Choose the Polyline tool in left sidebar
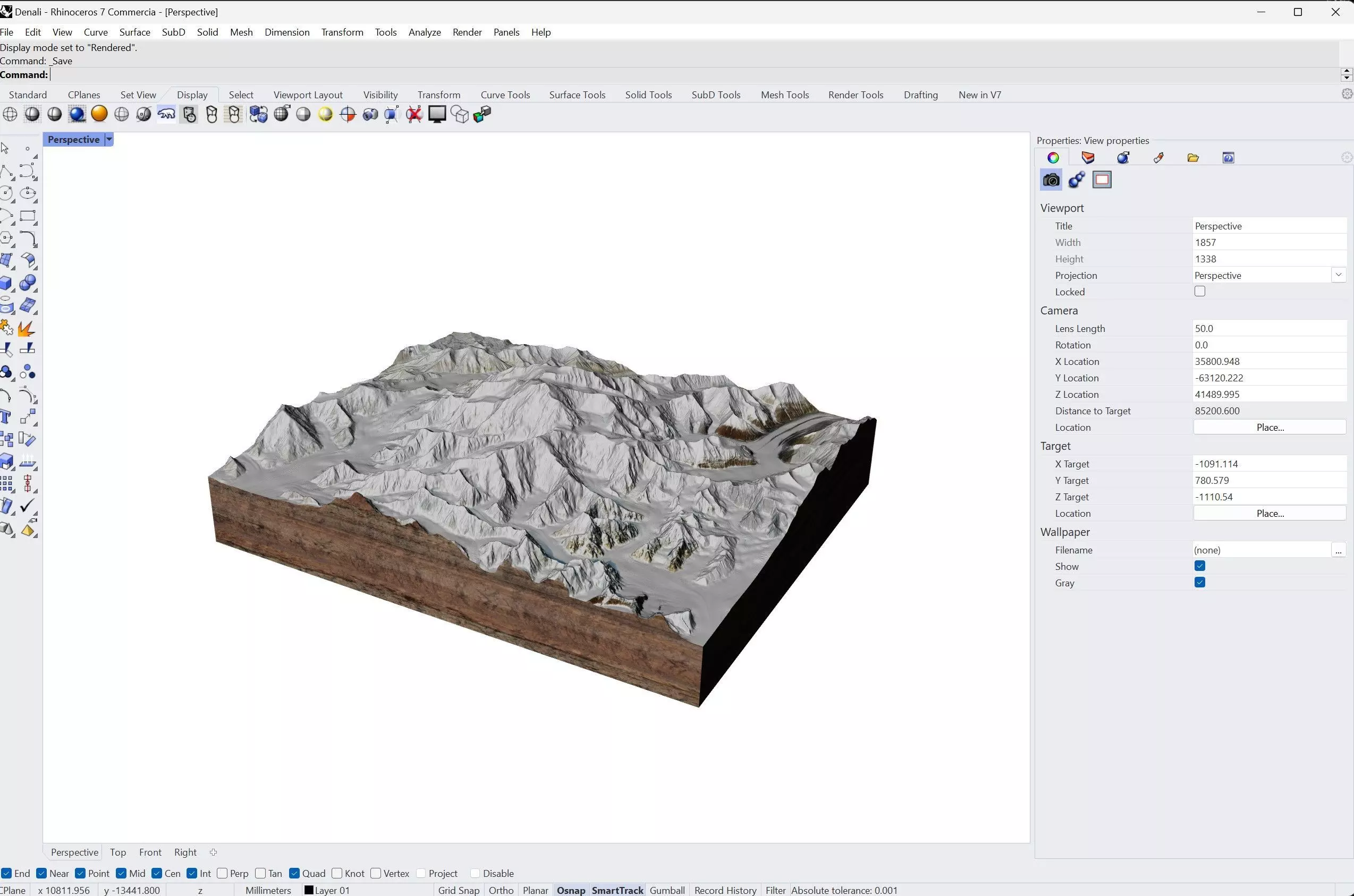 [7, 172]
